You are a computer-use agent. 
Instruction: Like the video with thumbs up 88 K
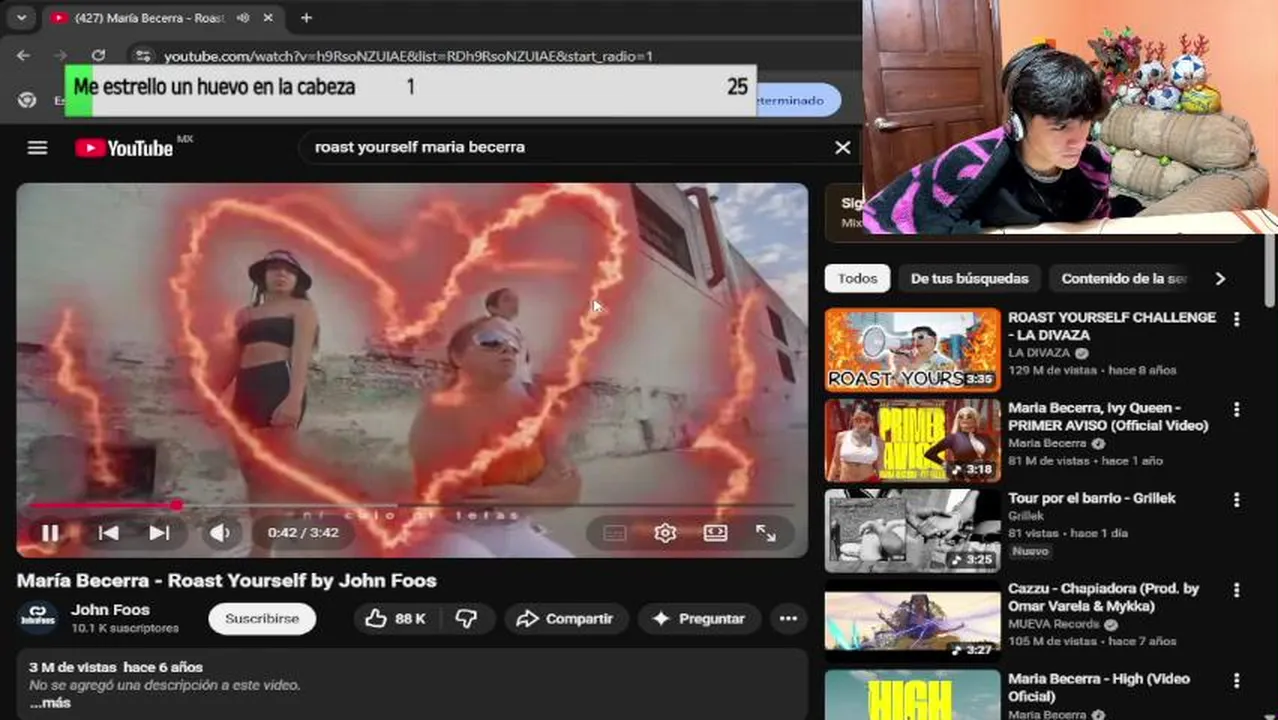(397, 619)
